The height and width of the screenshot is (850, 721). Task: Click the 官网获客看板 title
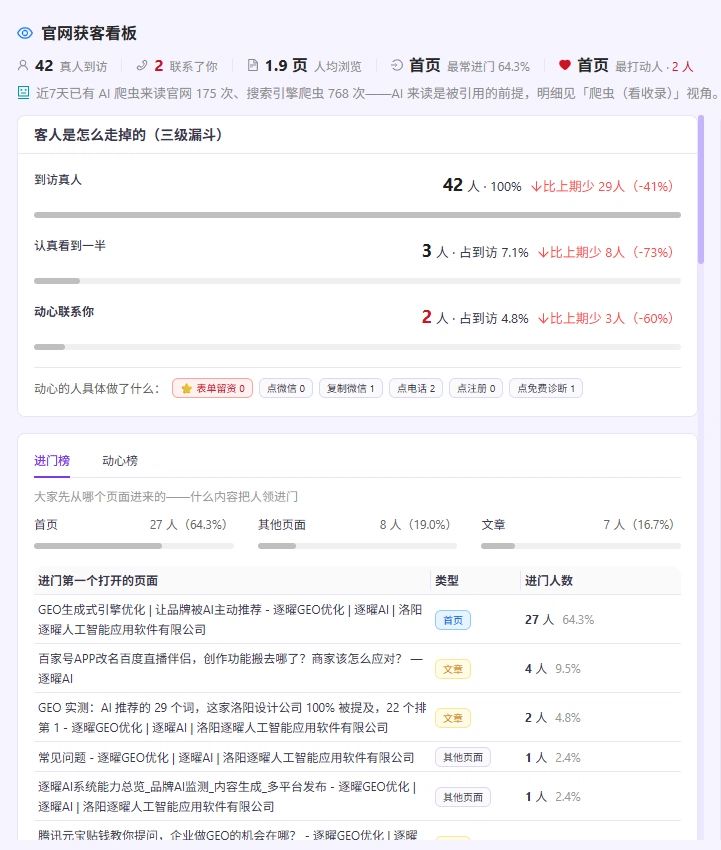89,33
